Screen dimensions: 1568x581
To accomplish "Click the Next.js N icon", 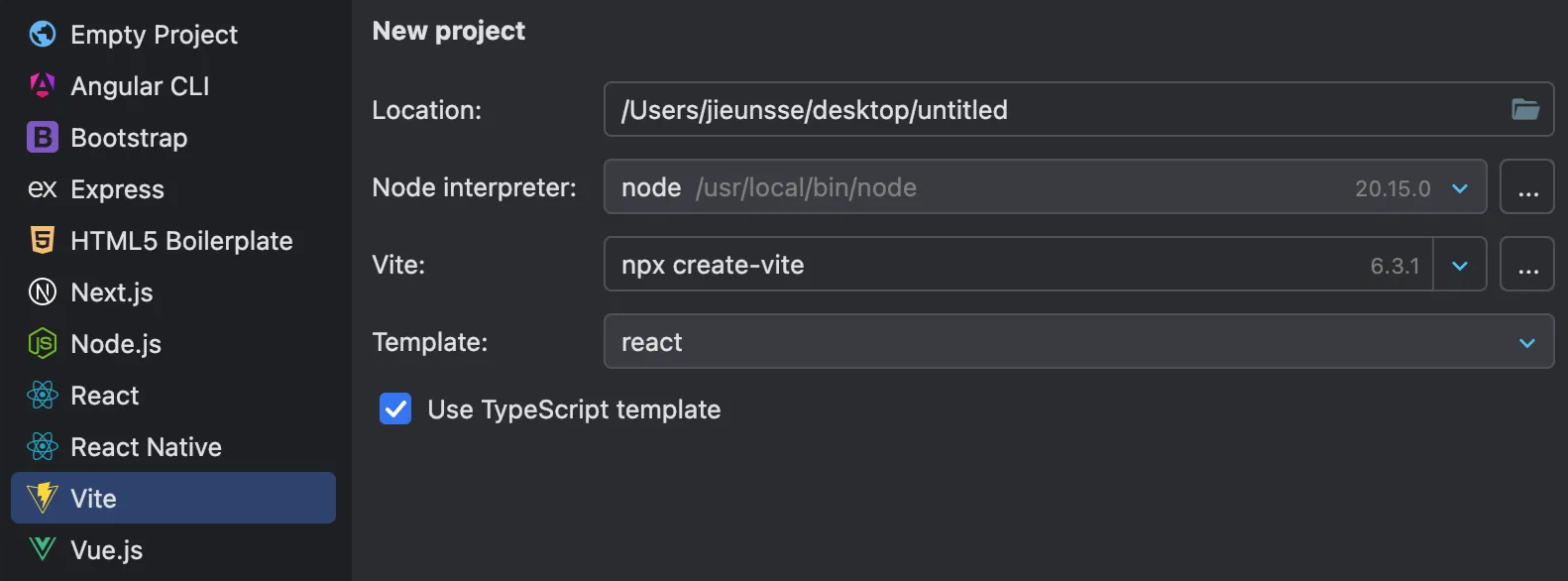I will 43,292.
